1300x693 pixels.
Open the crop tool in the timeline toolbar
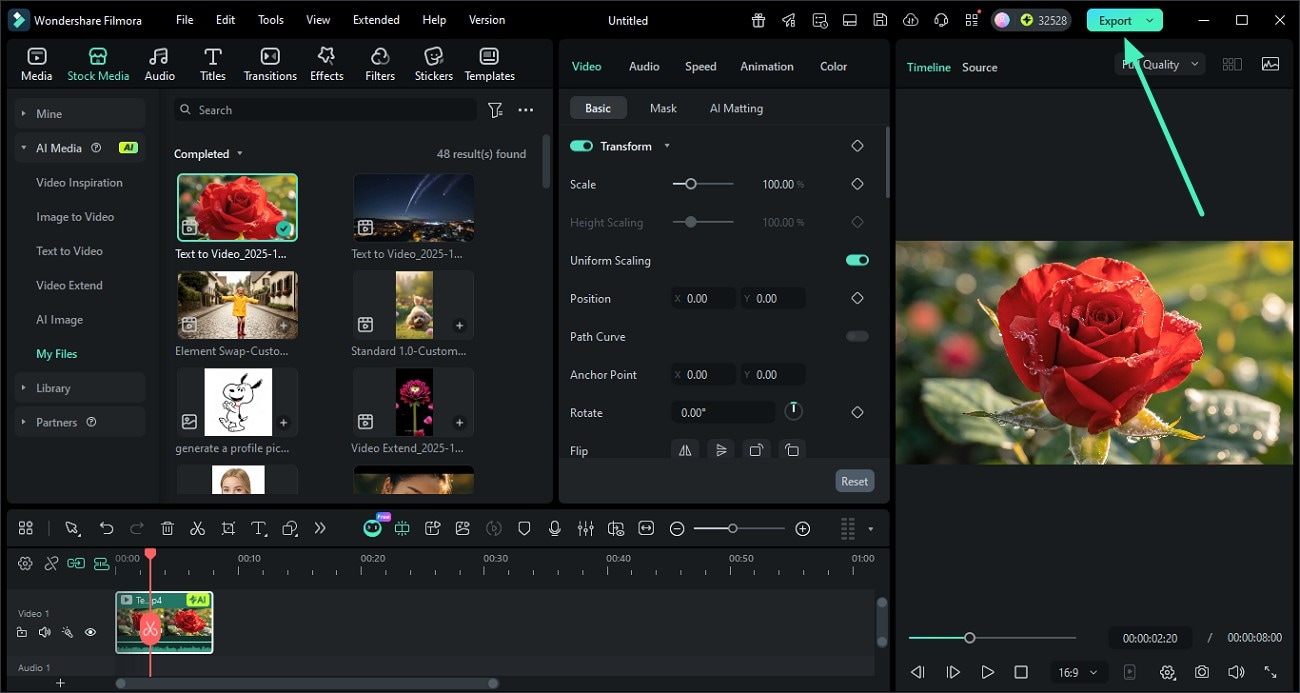click(228, 528)
